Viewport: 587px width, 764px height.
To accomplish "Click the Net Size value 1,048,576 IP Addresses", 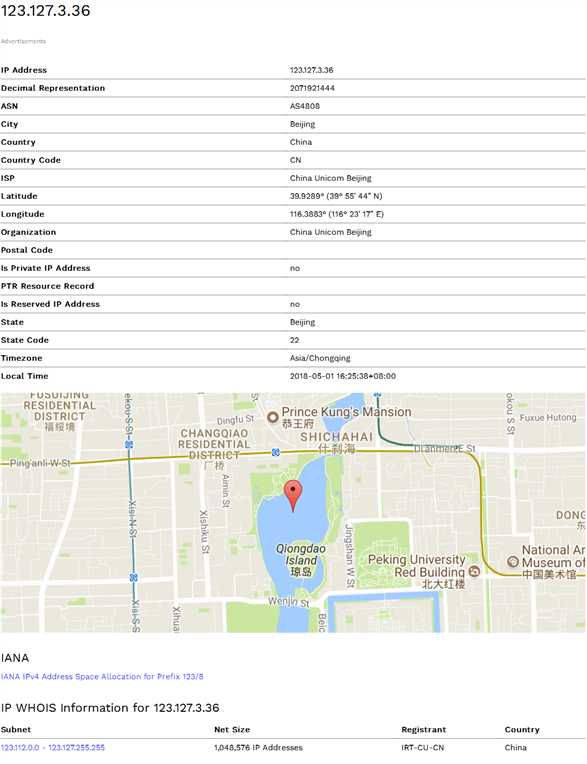I will point(258,747).
